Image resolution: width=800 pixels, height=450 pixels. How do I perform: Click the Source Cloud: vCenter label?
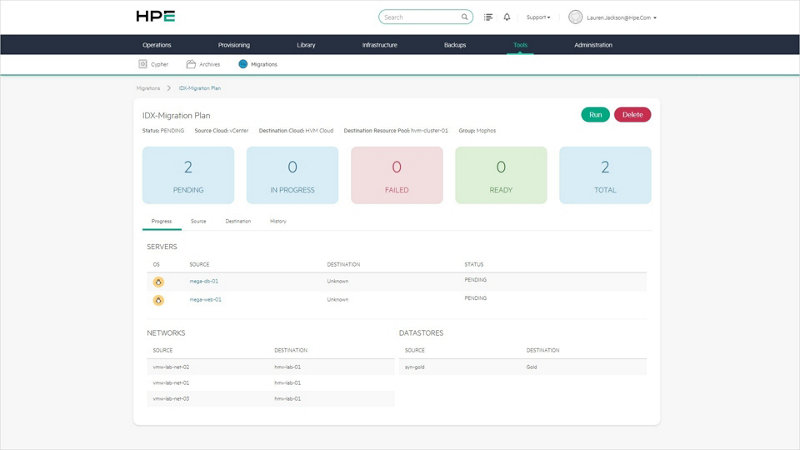[x=221, y=131]
